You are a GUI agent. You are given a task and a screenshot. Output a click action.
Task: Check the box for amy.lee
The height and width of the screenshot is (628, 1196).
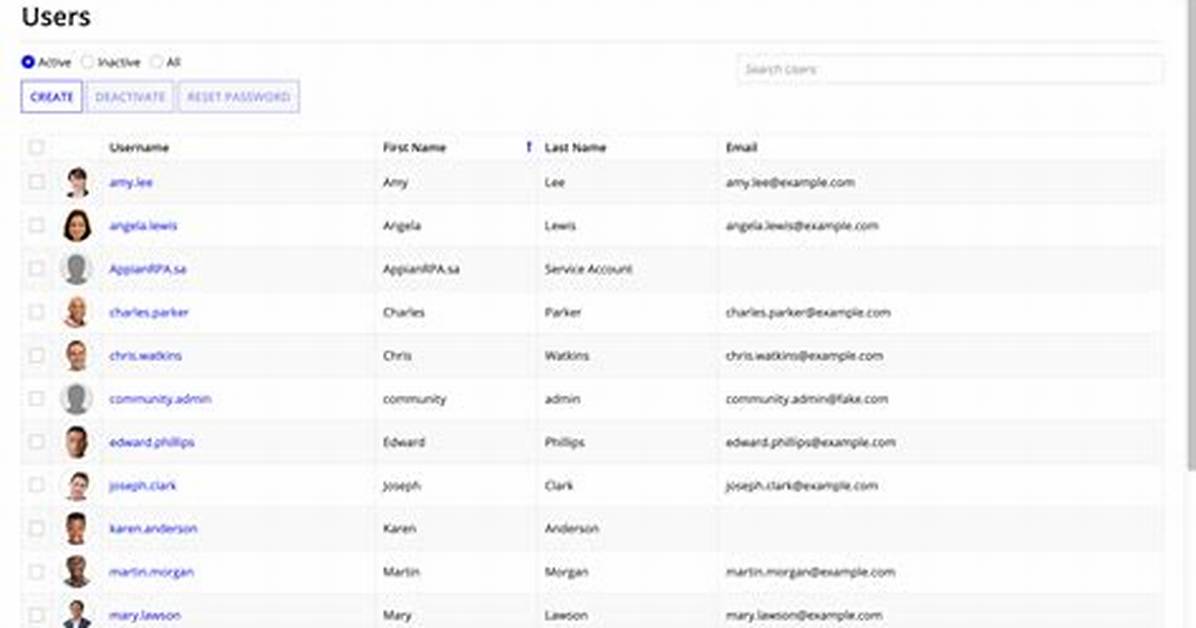pyautogui.click(x=36, y=182)
